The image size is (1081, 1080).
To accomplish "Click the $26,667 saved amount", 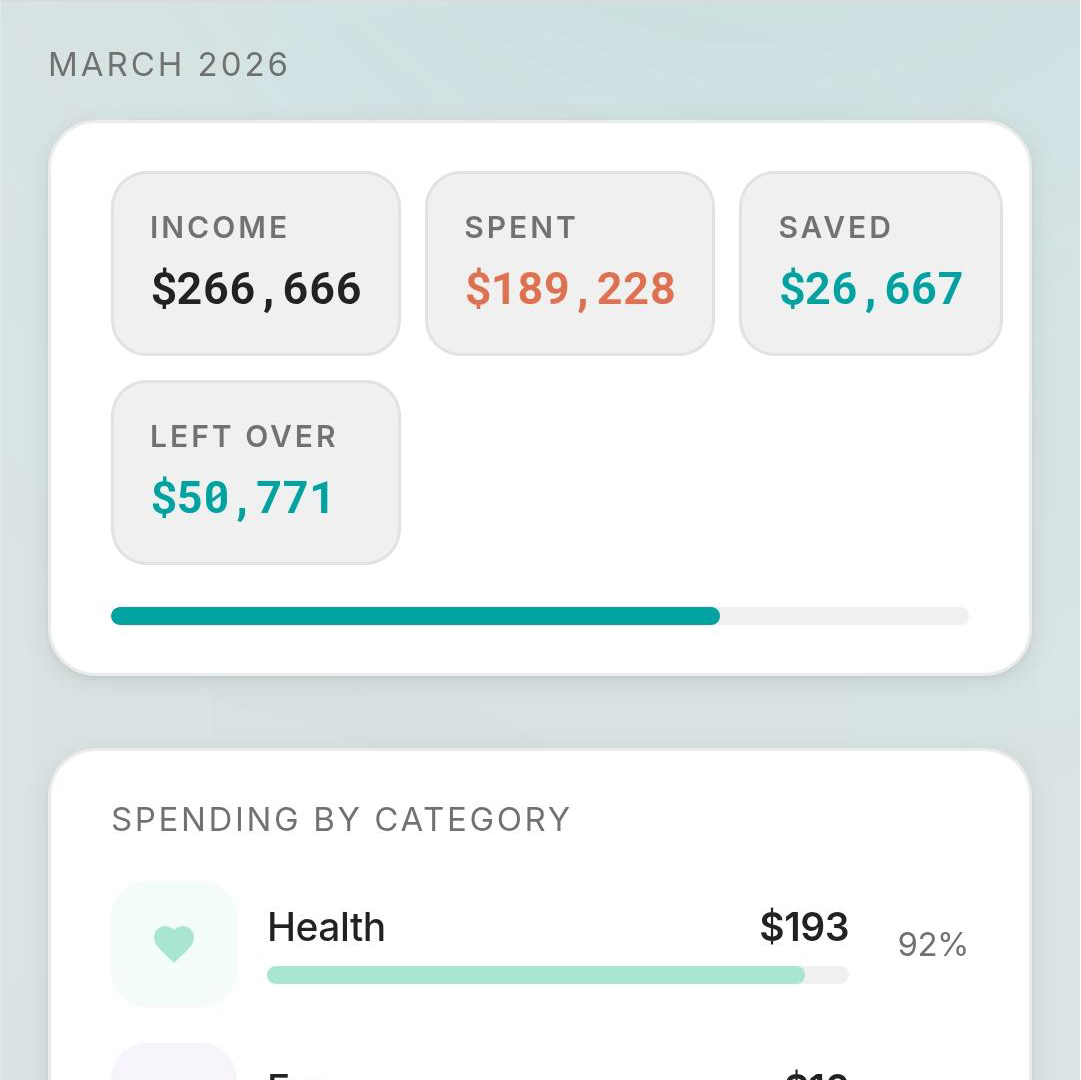I will click(870, 289).
